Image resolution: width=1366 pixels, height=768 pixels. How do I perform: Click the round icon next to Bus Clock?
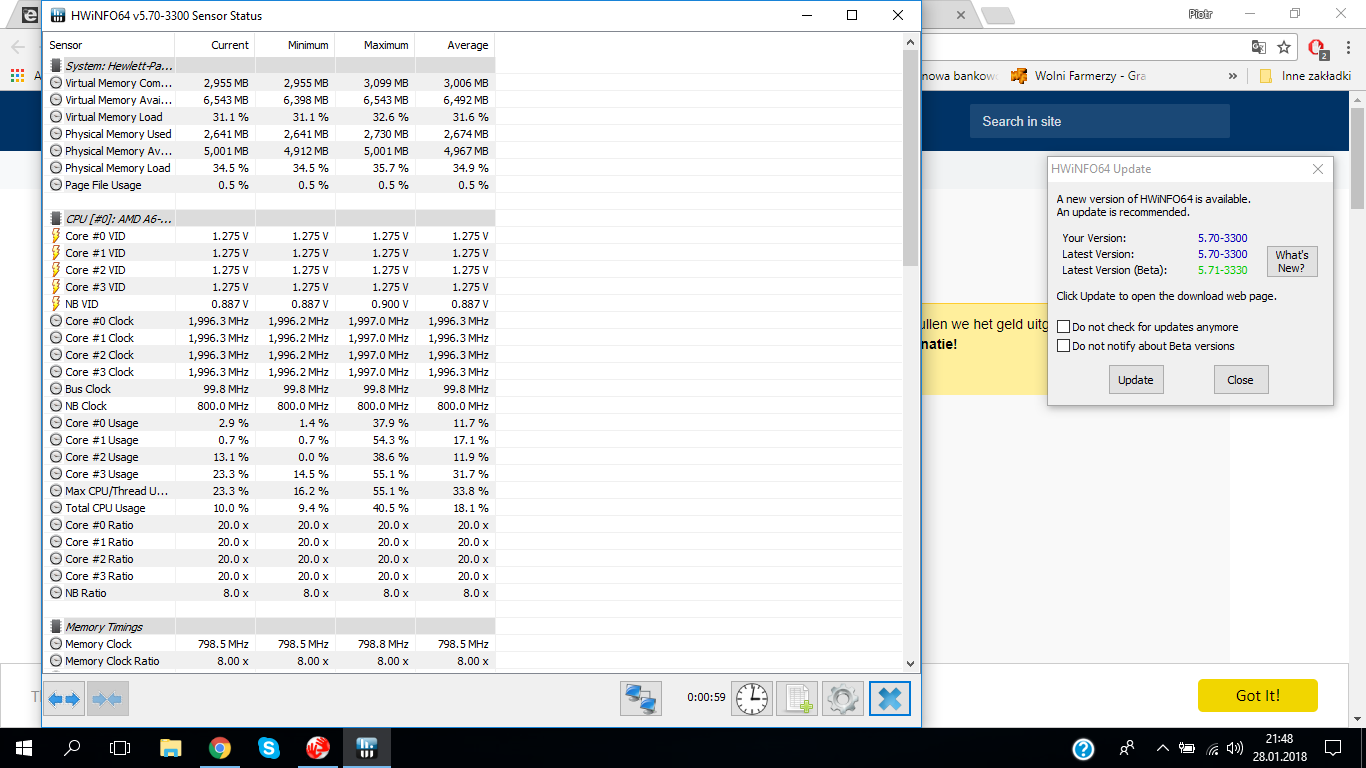pyautogui.click(x=56, y=389)
